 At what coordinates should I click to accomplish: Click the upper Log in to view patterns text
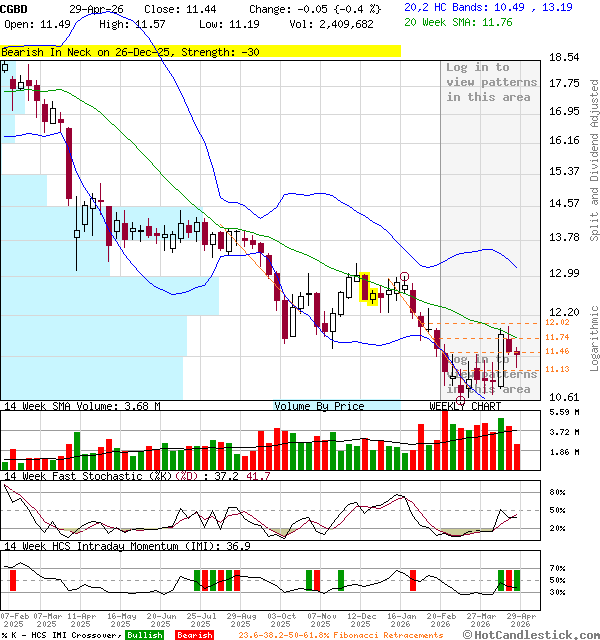(x=491, y=82)
